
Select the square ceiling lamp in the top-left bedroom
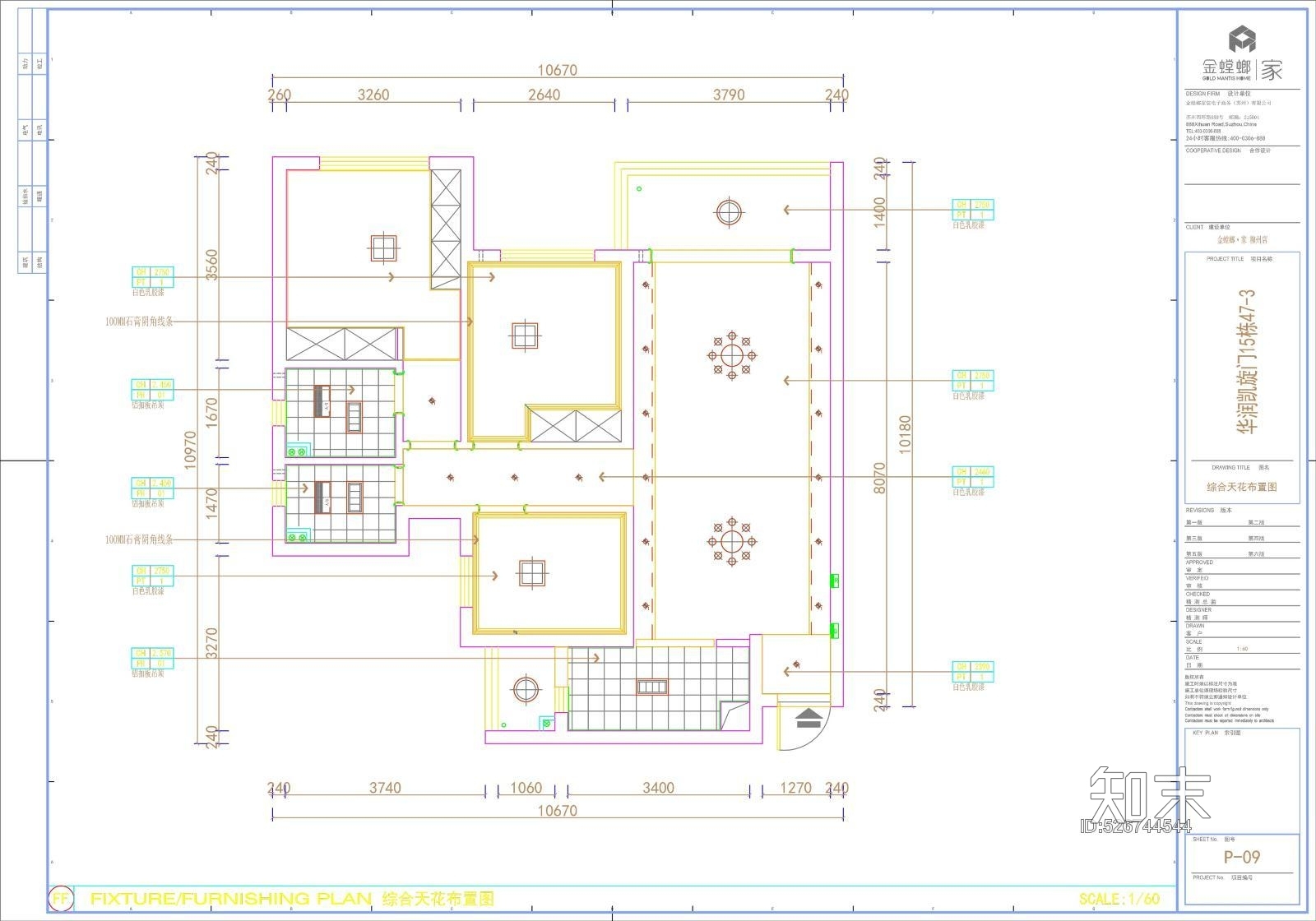(x=383, y=248)
